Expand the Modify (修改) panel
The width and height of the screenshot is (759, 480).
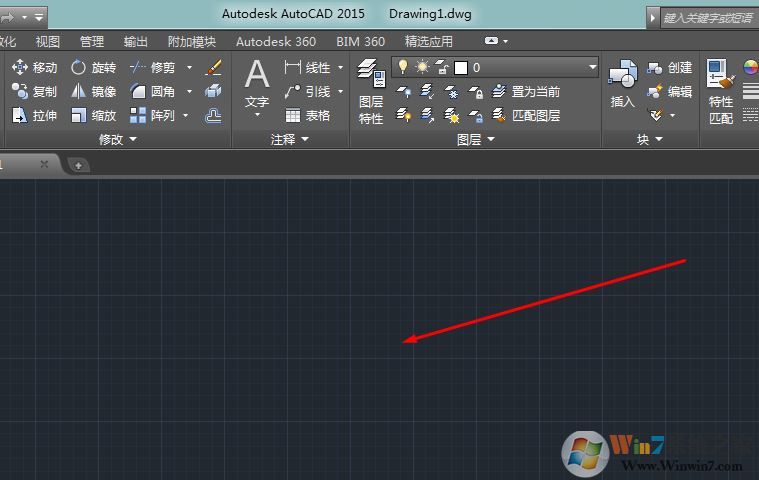click(x=118, y=139)
